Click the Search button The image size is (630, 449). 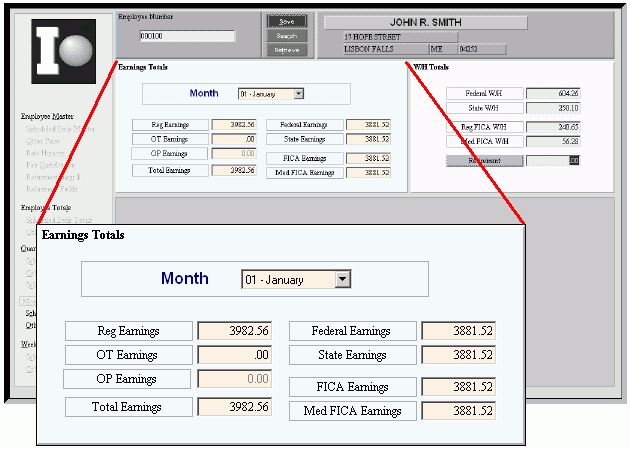(286, 36)
